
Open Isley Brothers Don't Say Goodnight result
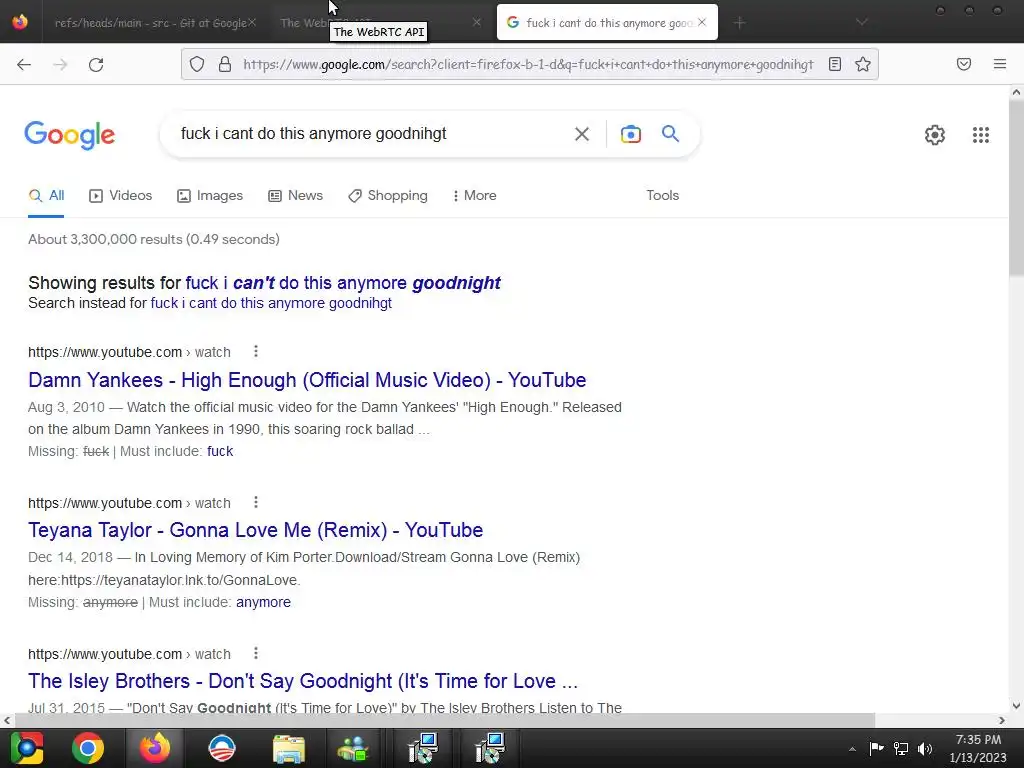(303, 681)
